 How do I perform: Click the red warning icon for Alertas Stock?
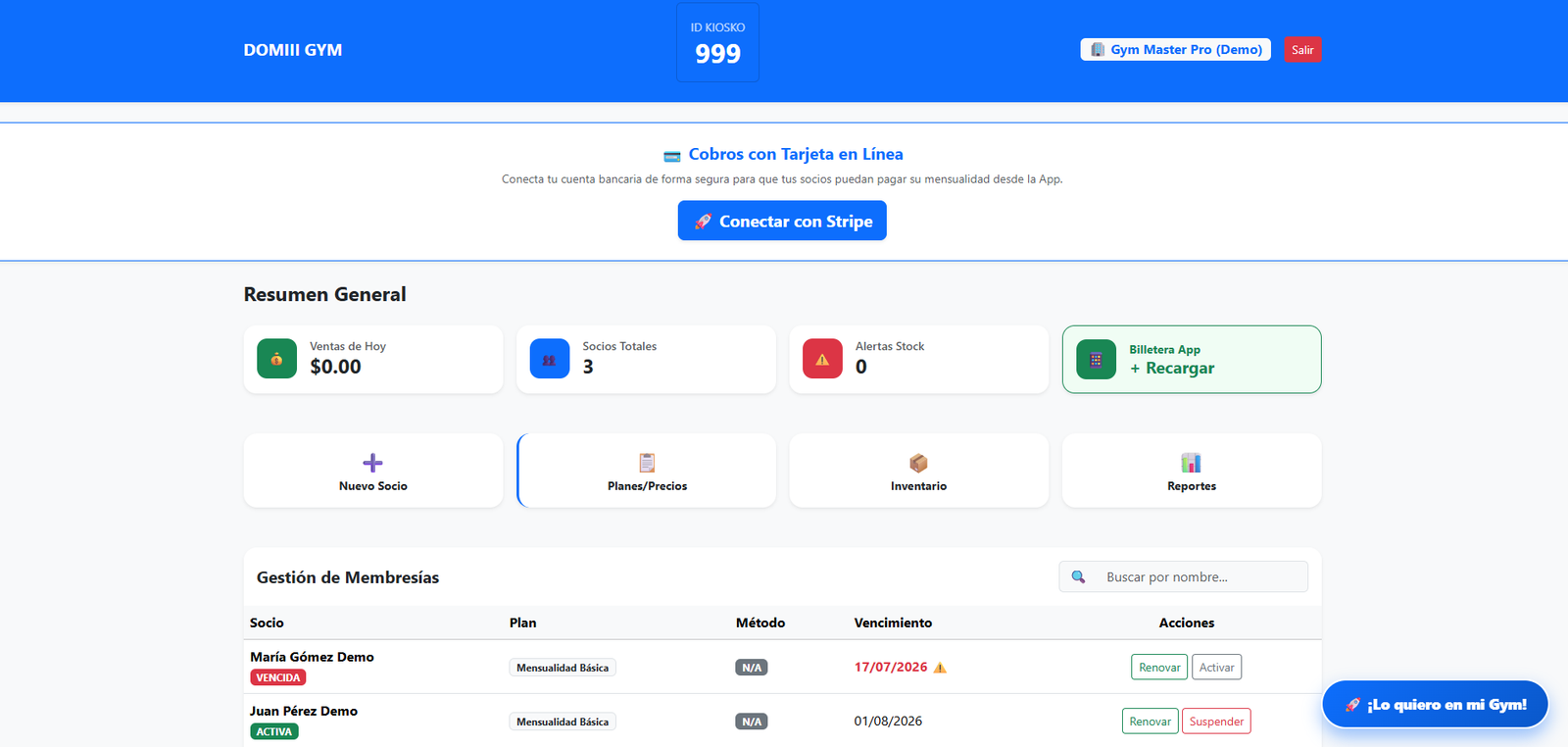pos(822,359)
